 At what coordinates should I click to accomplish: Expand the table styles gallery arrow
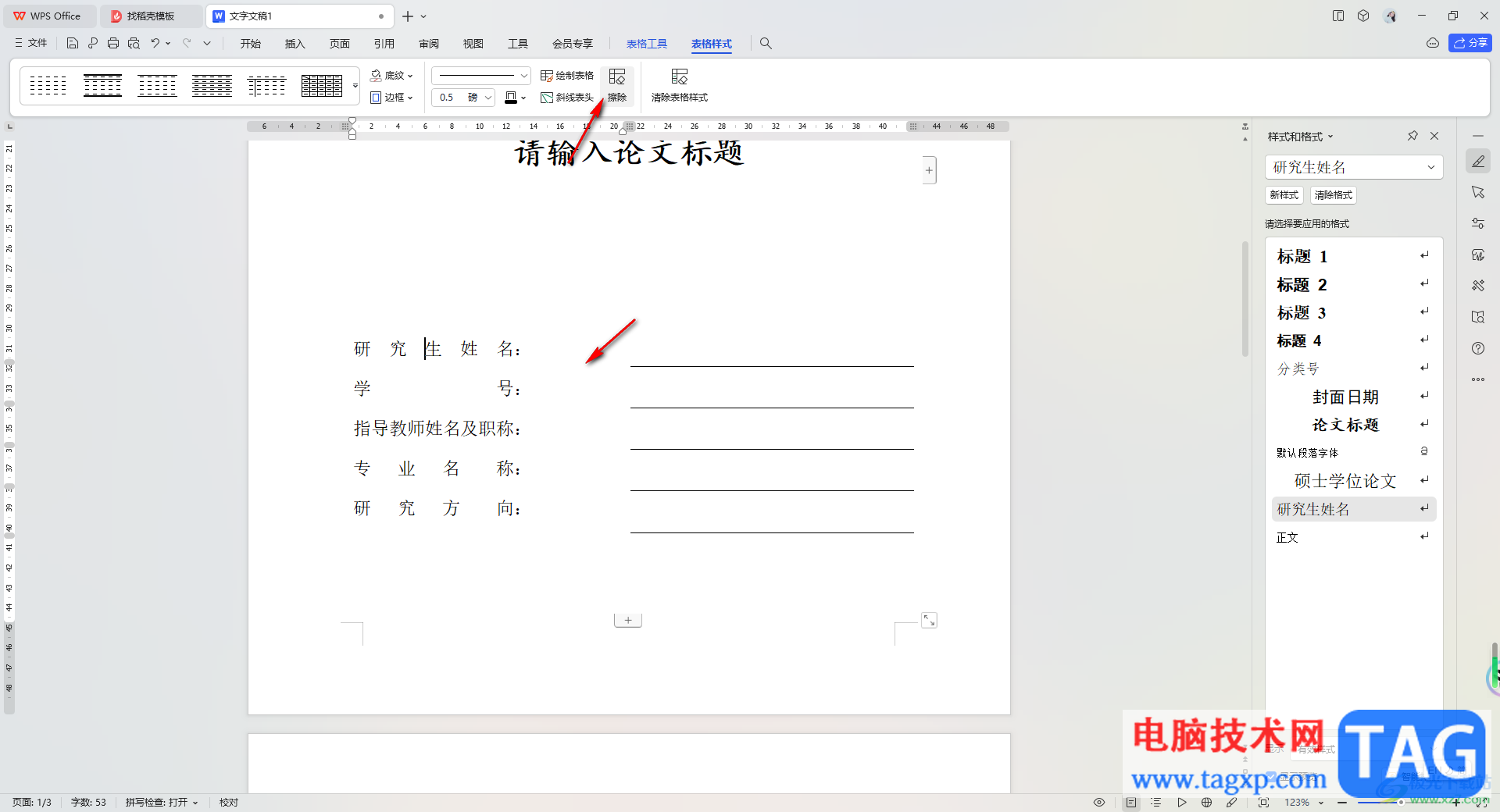click(x=355, y=86)
